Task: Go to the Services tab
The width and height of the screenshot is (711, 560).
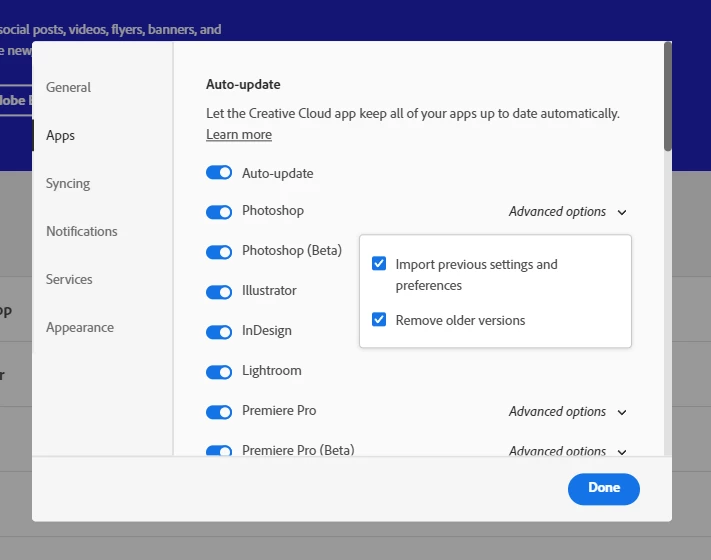Action: pyautogui.click(x=69, y=279)
